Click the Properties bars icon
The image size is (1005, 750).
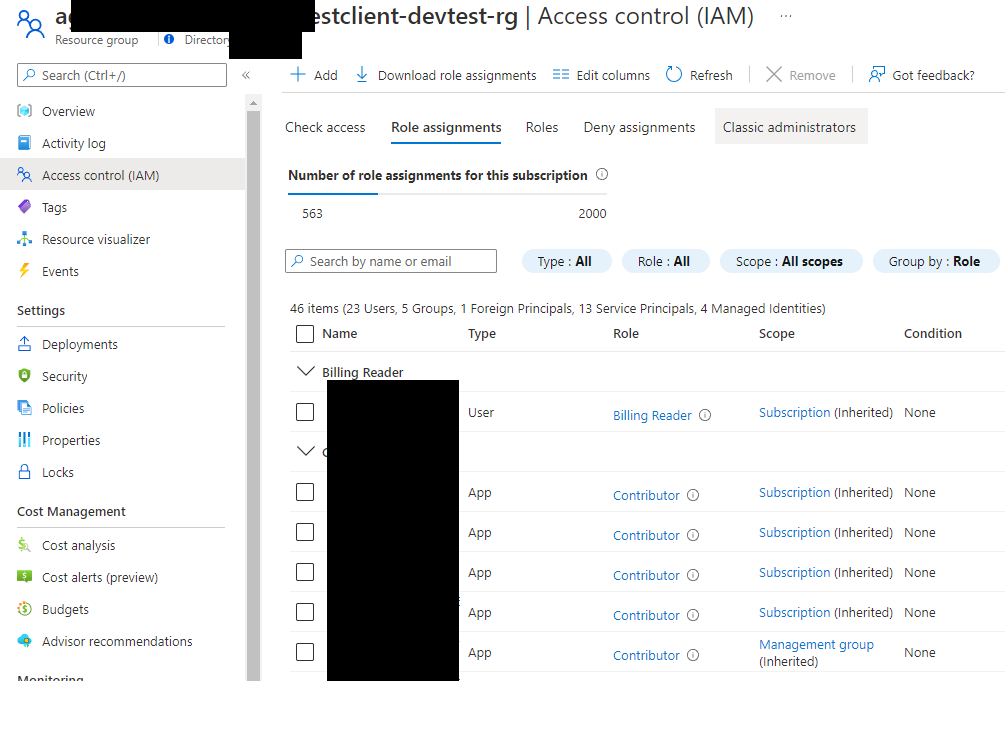pyautogui.click(x=24, y=440)
